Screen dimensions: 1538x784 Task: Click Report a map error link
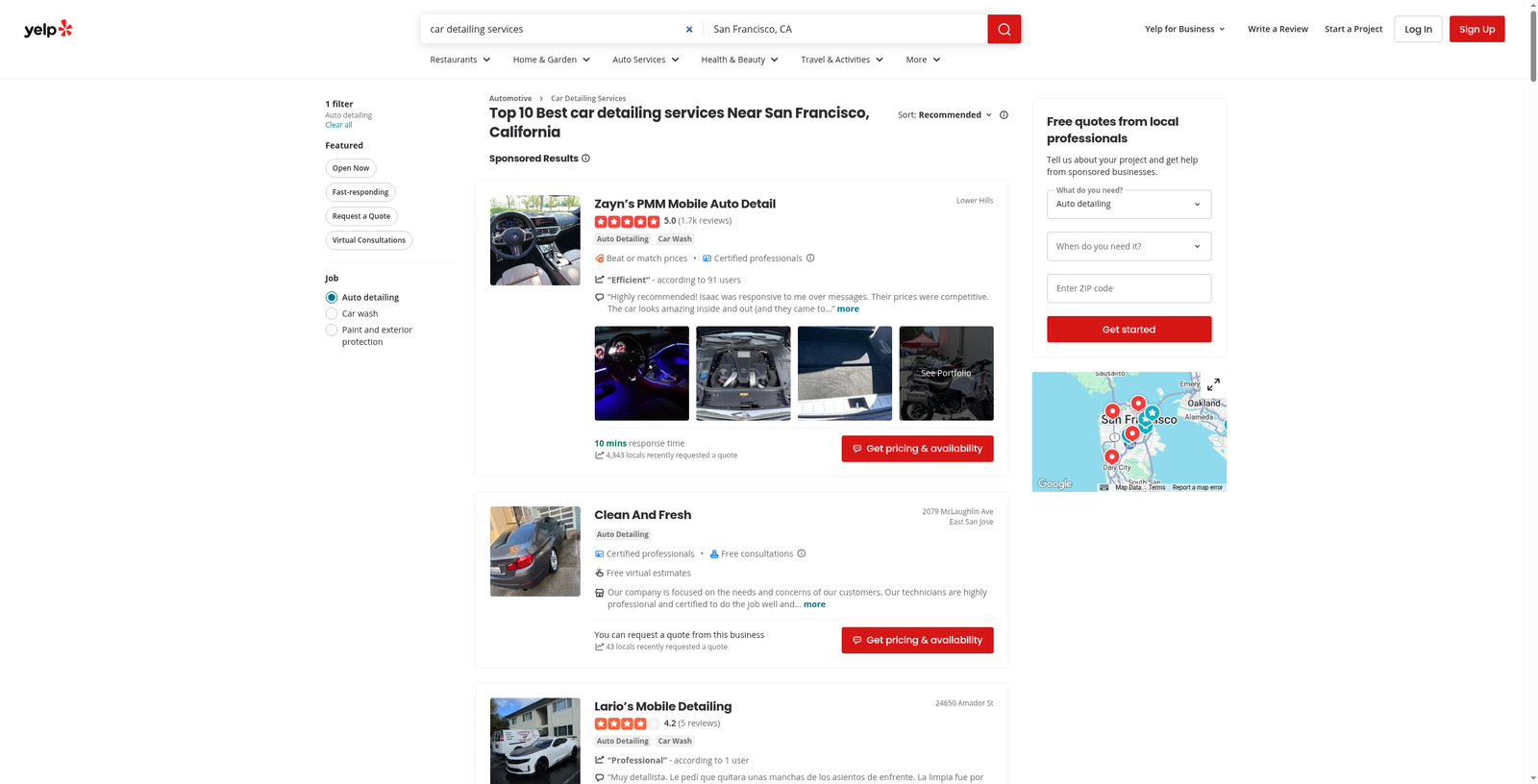[1197, 487]
